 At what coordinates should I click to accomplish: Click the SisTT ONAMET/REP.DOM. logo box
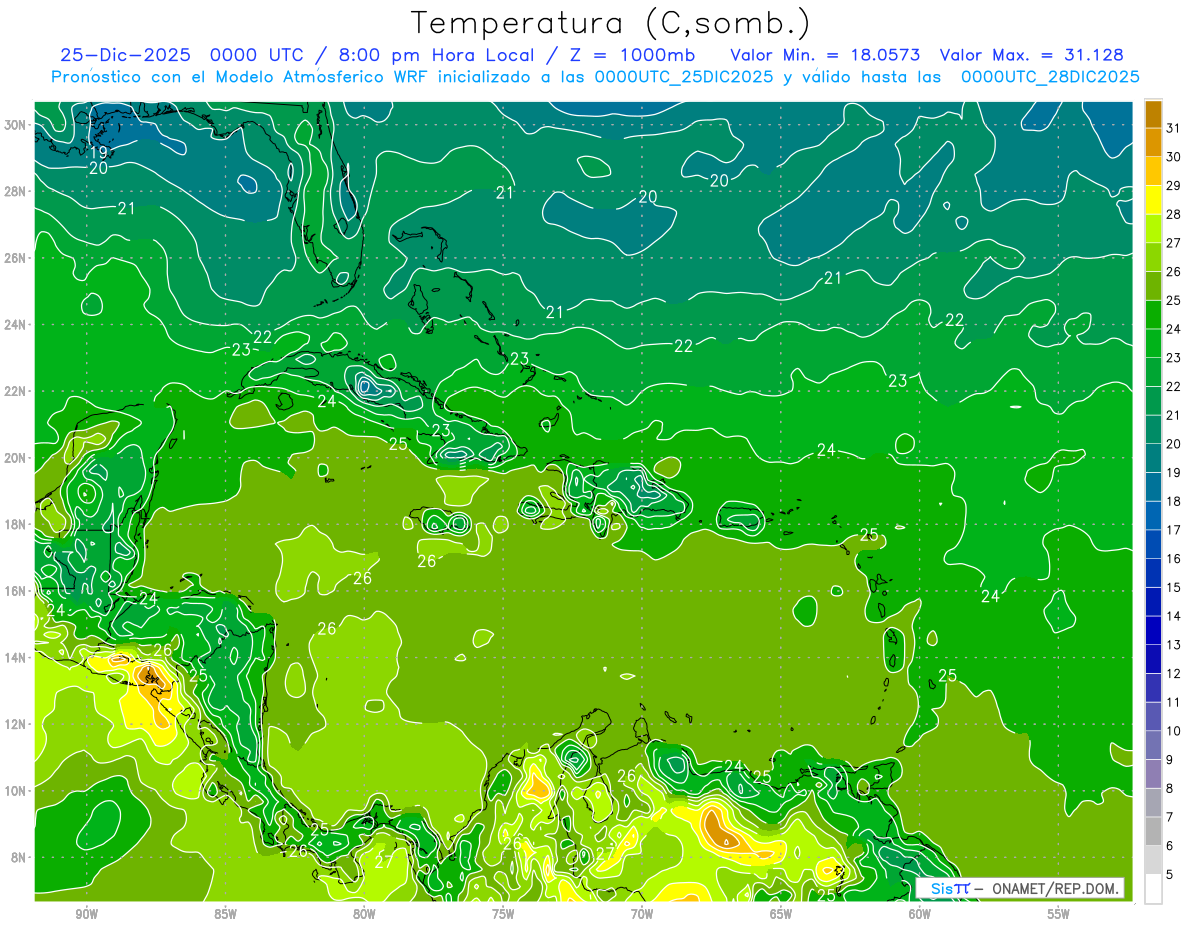[x=1020, y=888]
